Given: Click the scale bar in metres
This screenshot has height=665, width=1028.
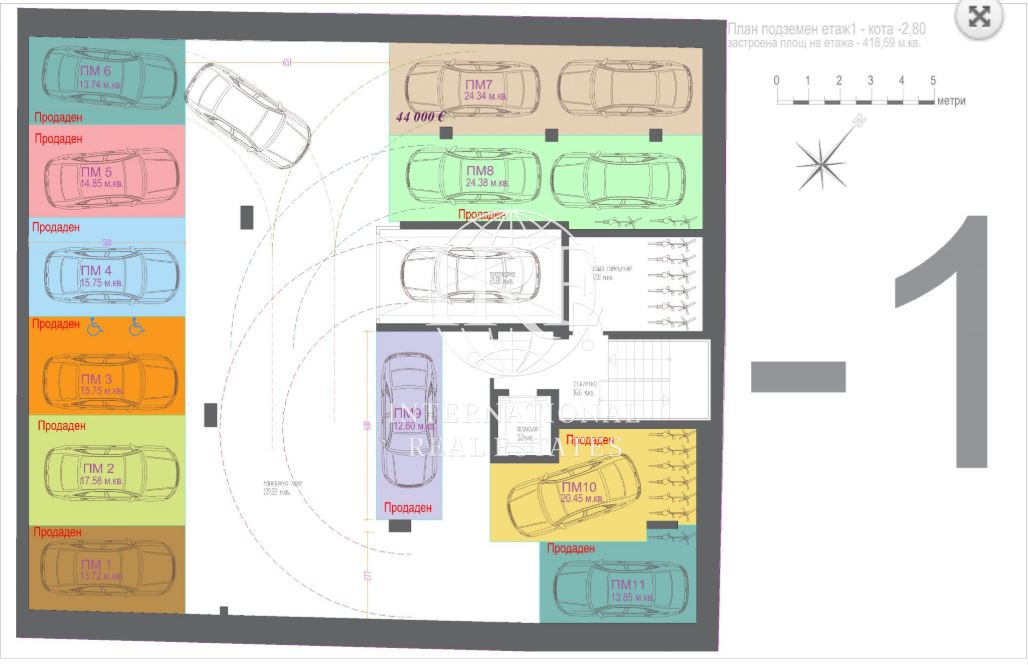Looking at the screenshot, I should [856, 92].
